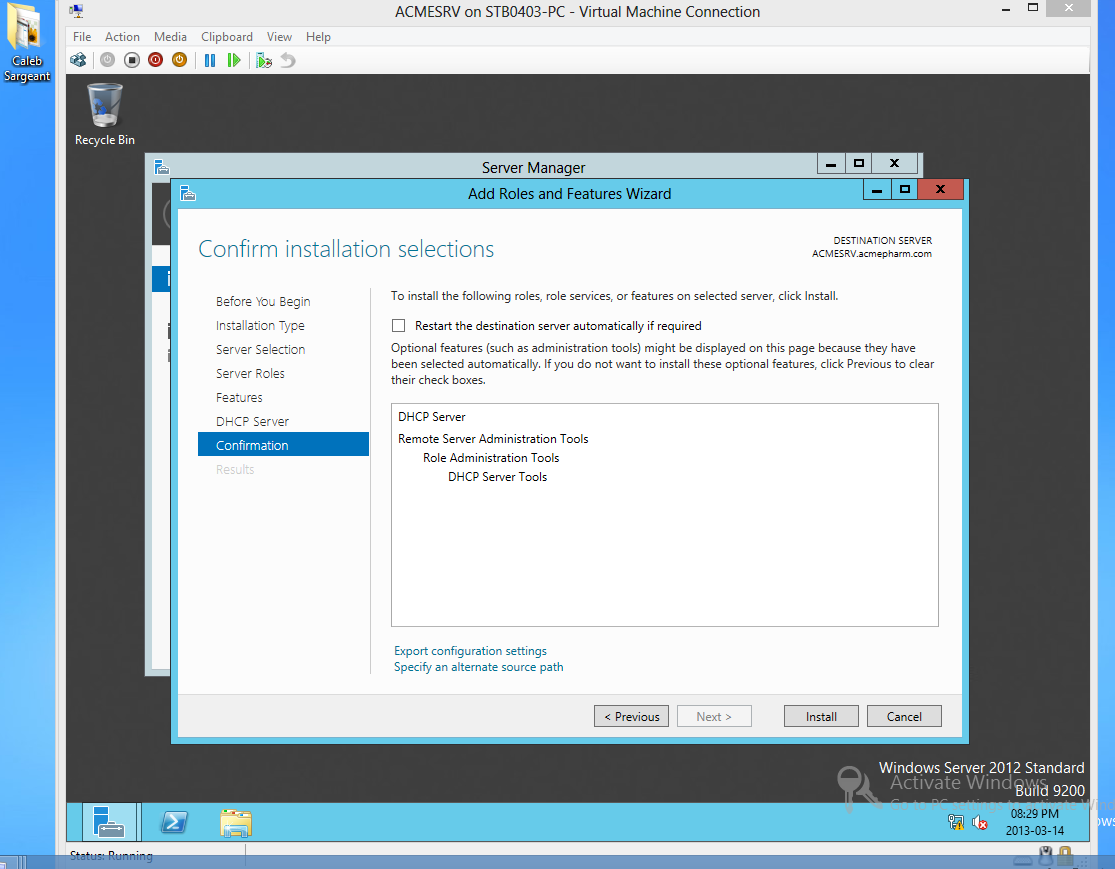The height and width of the screenshot is (869, 1115).
Task: Click the grayed Results step
Action: pos(235,469)
